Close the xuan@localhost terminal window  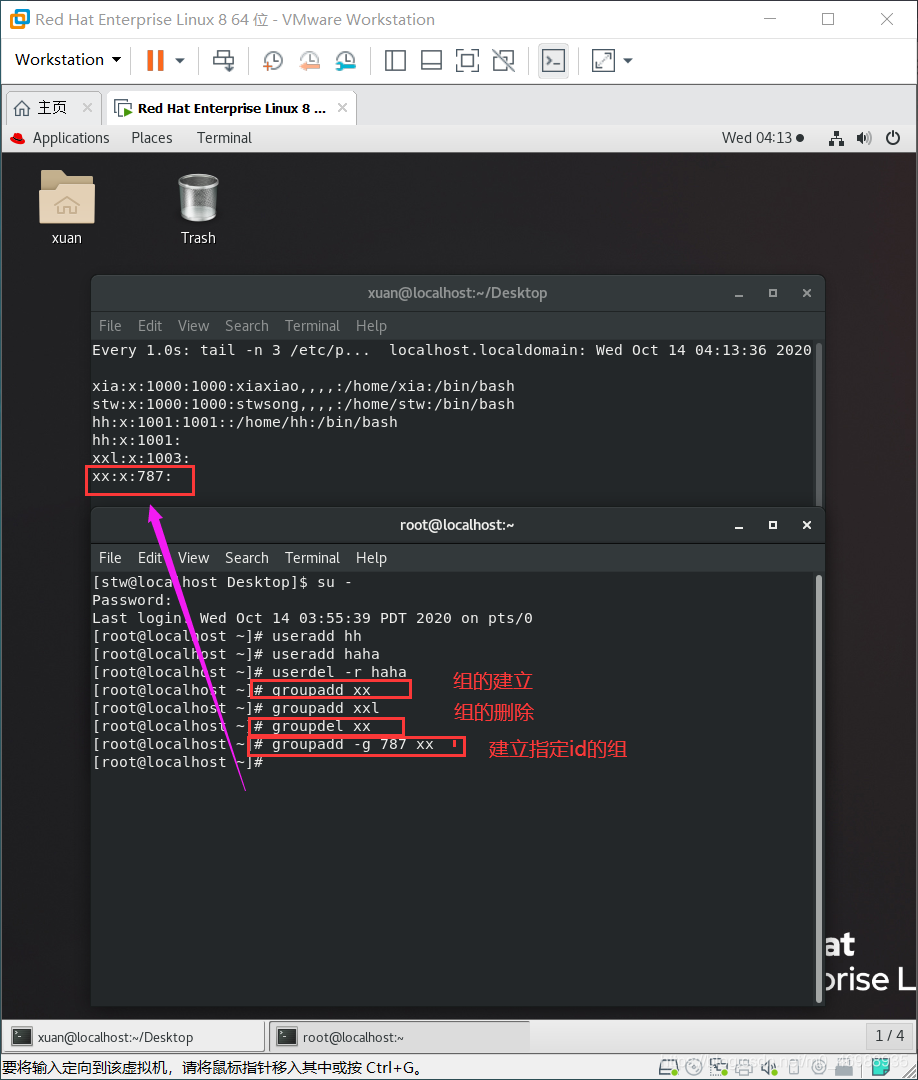[806, 293]
